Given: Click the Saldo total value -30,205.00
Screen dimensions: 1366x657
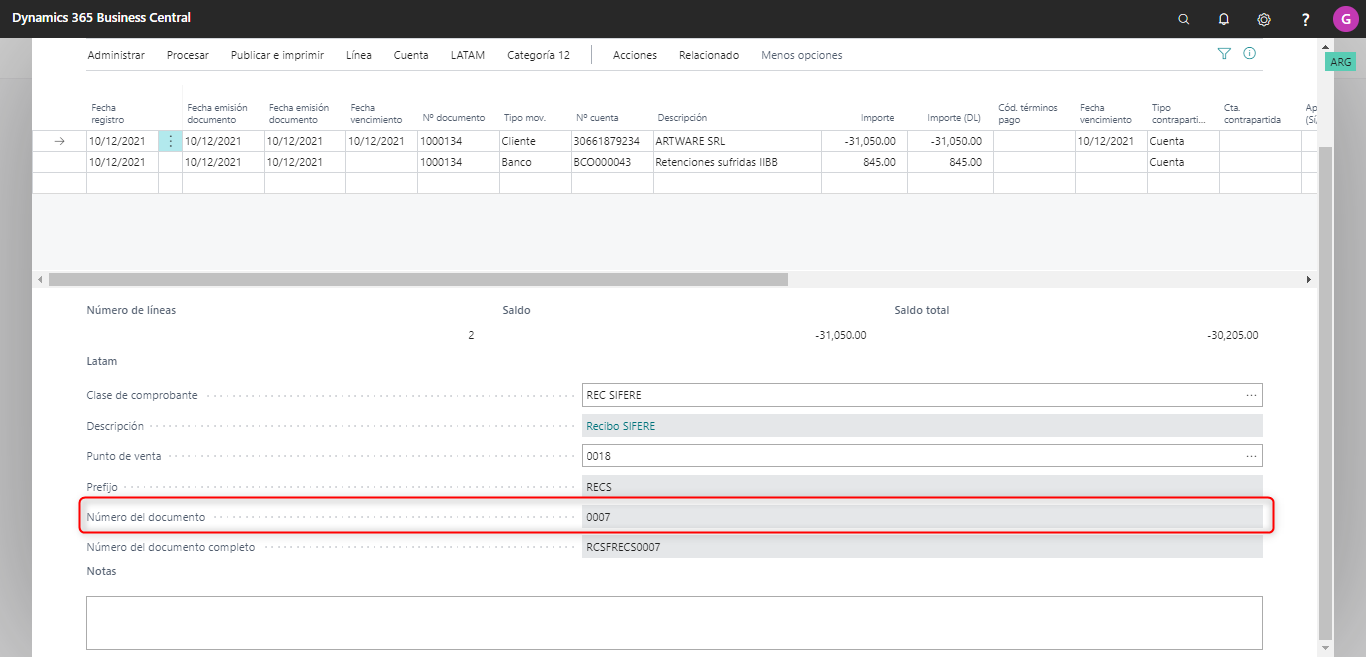Looking at the screenshot, I should pyautogui.click(x=1232, y=335).
